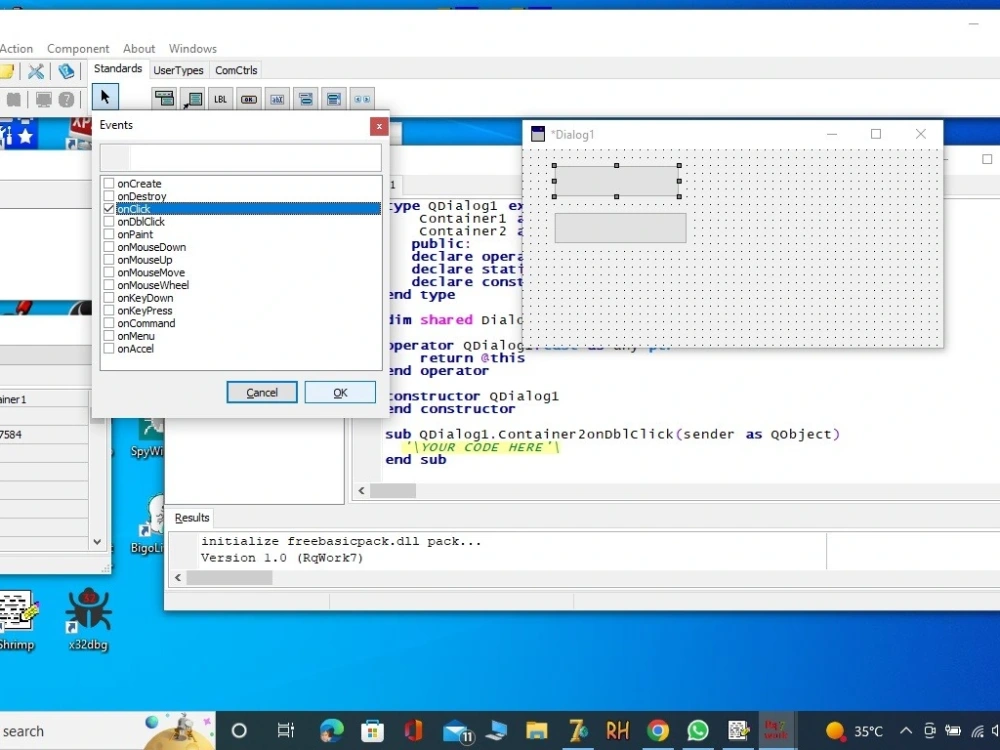
Task: Select the abX textbox control tool
Action: [277, 98]
